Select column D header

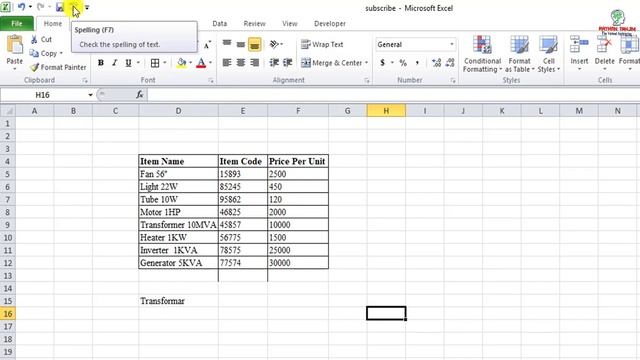tap(178, 111)
